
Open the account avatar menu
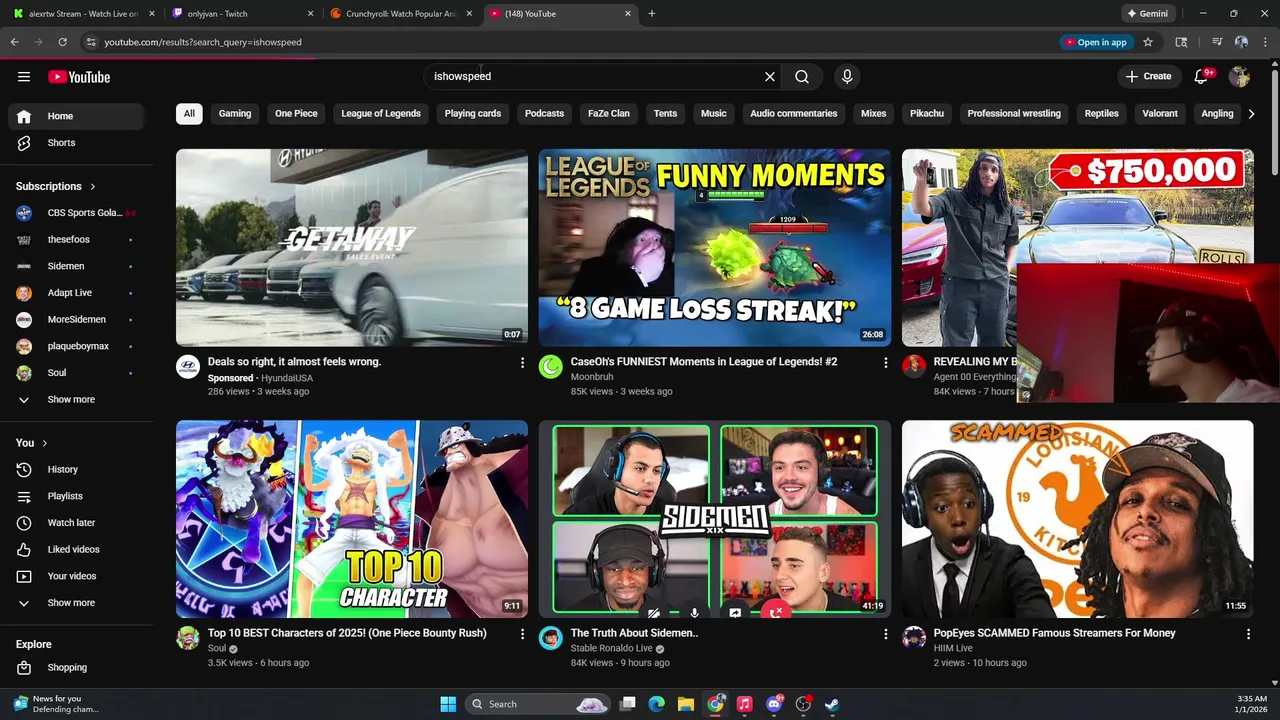coord(1240,76)
